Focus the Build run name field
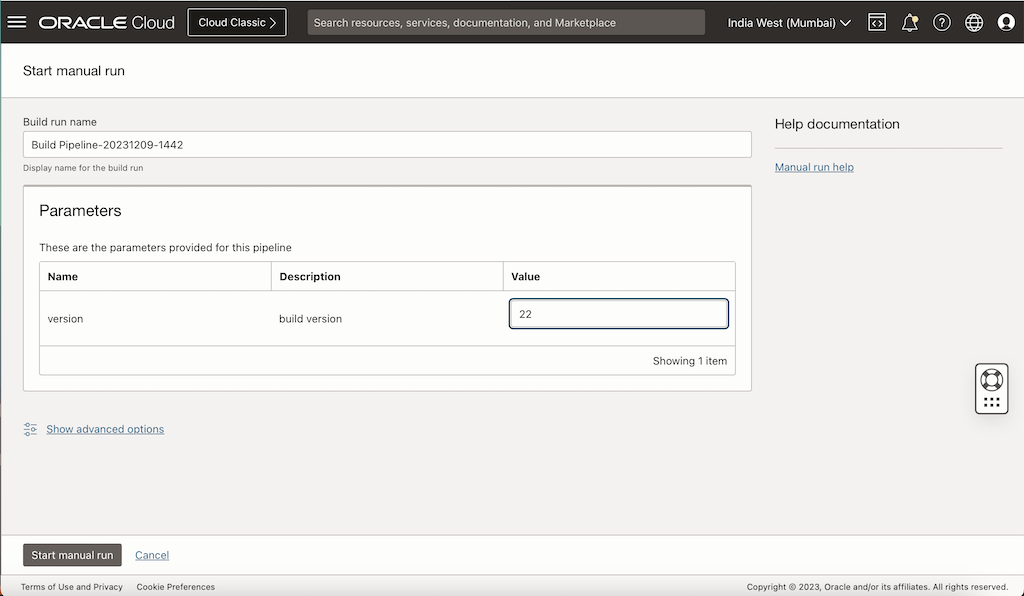This screenshot has height=596, width=1024. (387, 144)
